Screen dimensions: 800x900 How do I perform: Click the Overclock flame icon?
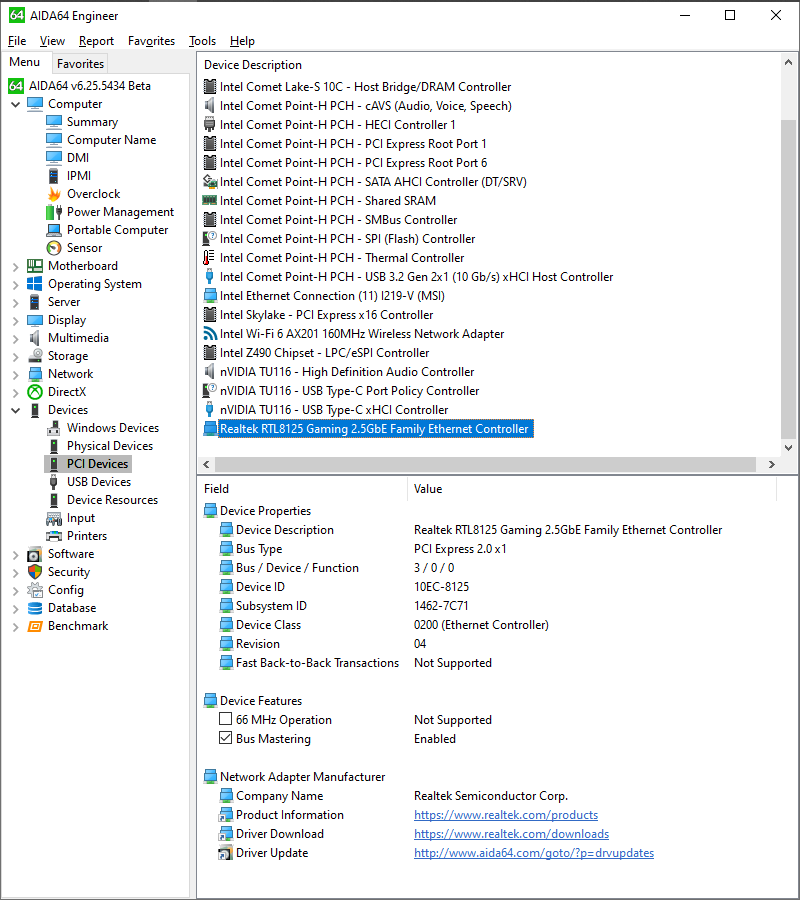click(x=54, y=194)
